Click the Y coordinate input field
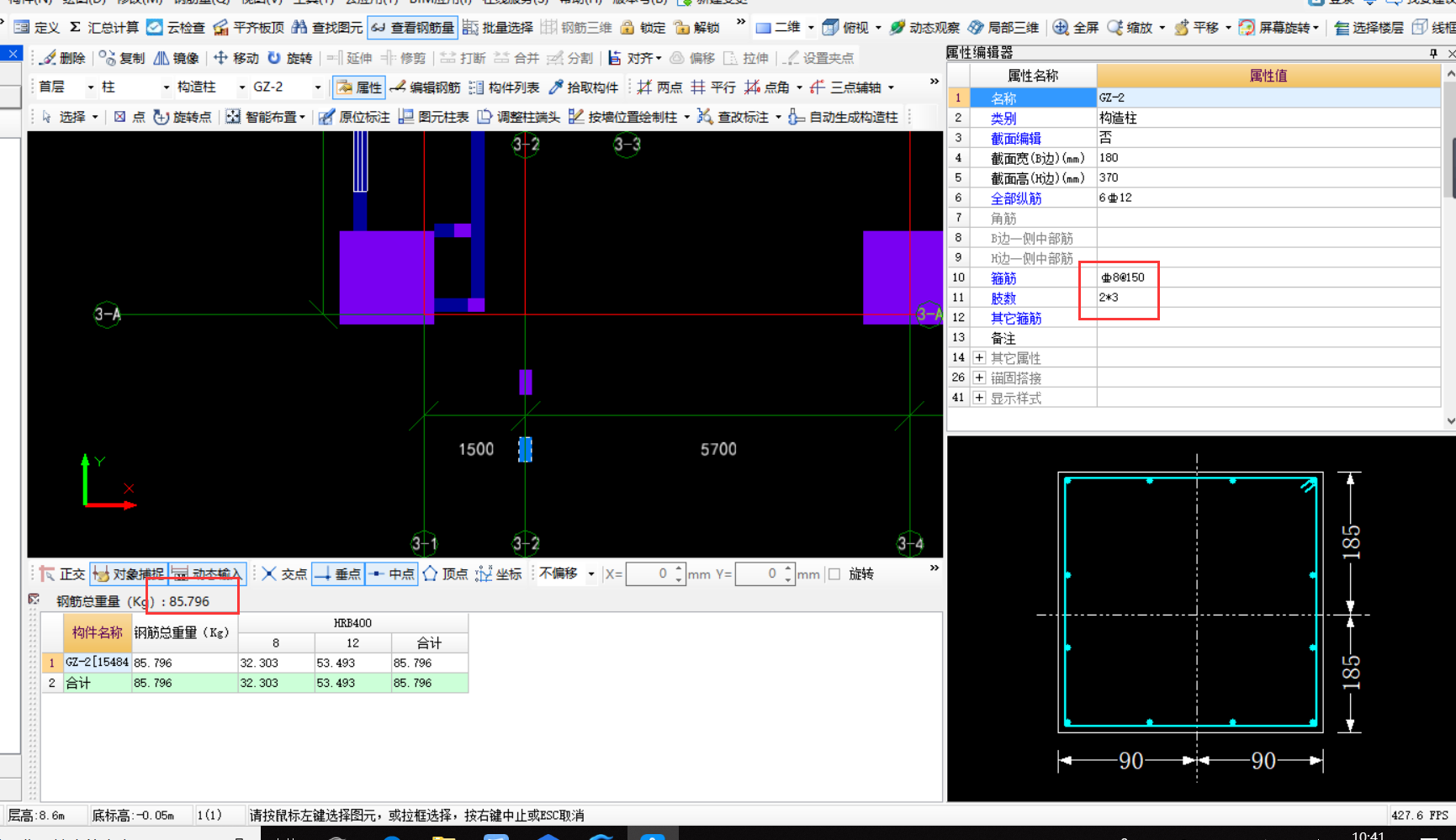The height and width of the screenshot is (840, 1456). [x=758, y=574]
